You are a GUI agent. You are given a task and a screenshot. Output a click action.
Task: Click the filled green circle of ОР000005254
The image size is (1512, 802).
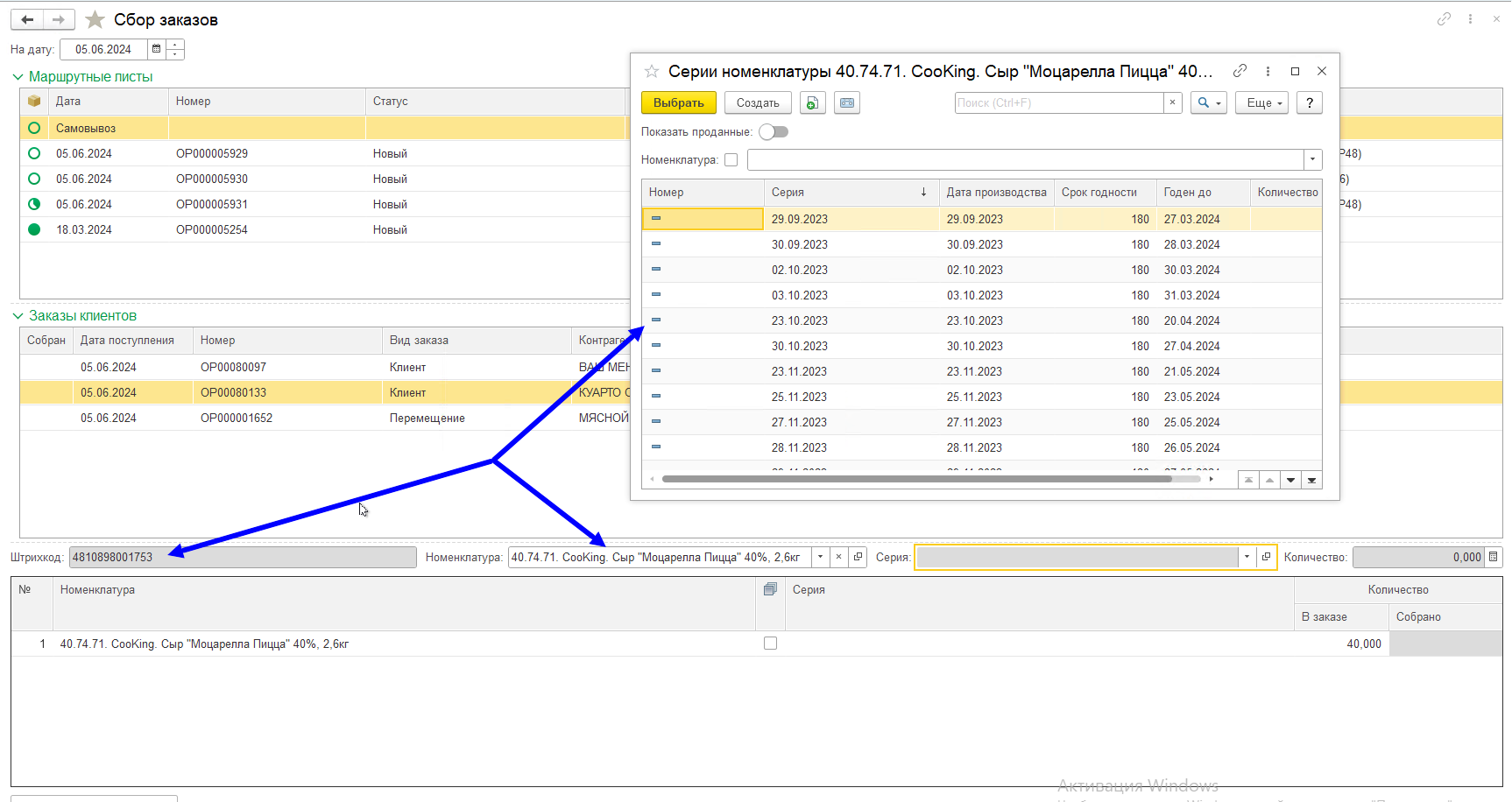34,229
